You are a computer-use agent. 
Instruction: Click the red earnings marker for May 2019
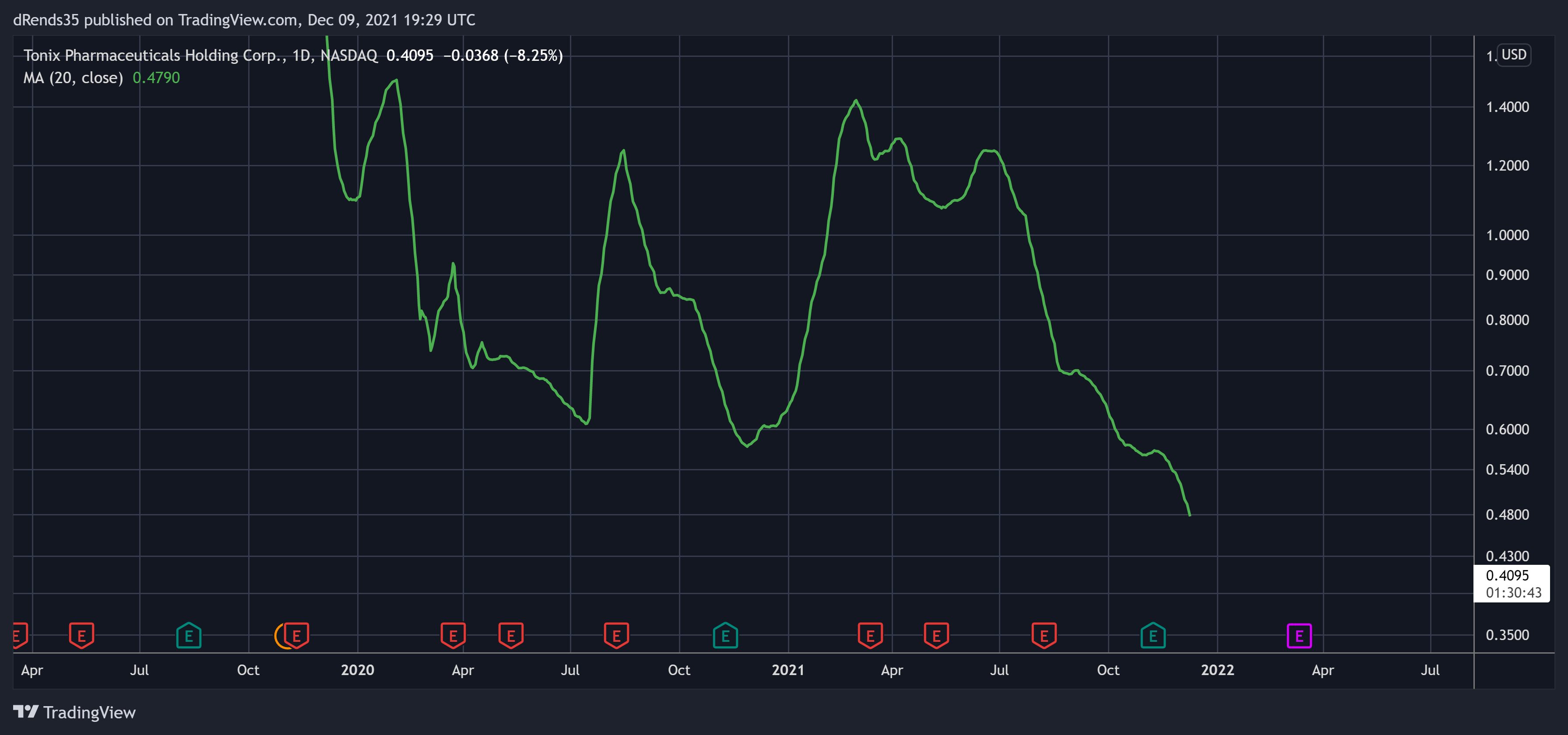[81, 635]
